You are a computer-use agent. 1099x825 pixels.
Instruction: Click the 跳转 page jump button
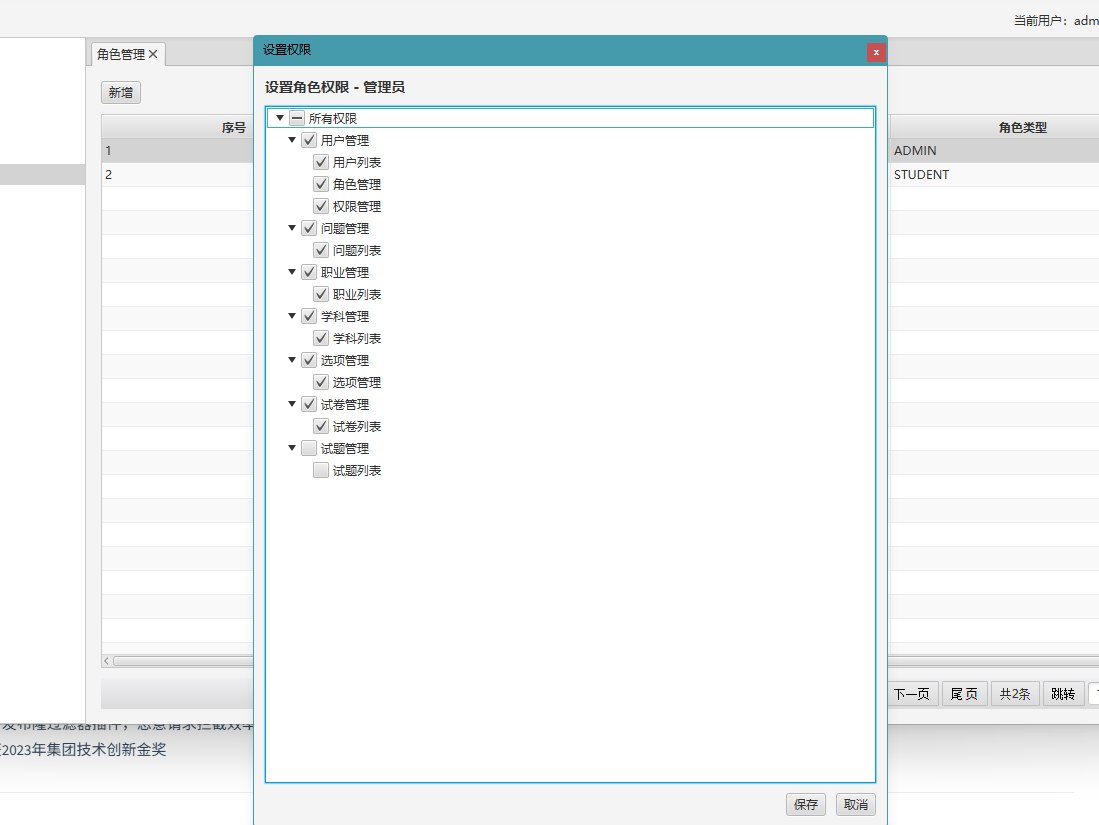1063,694
